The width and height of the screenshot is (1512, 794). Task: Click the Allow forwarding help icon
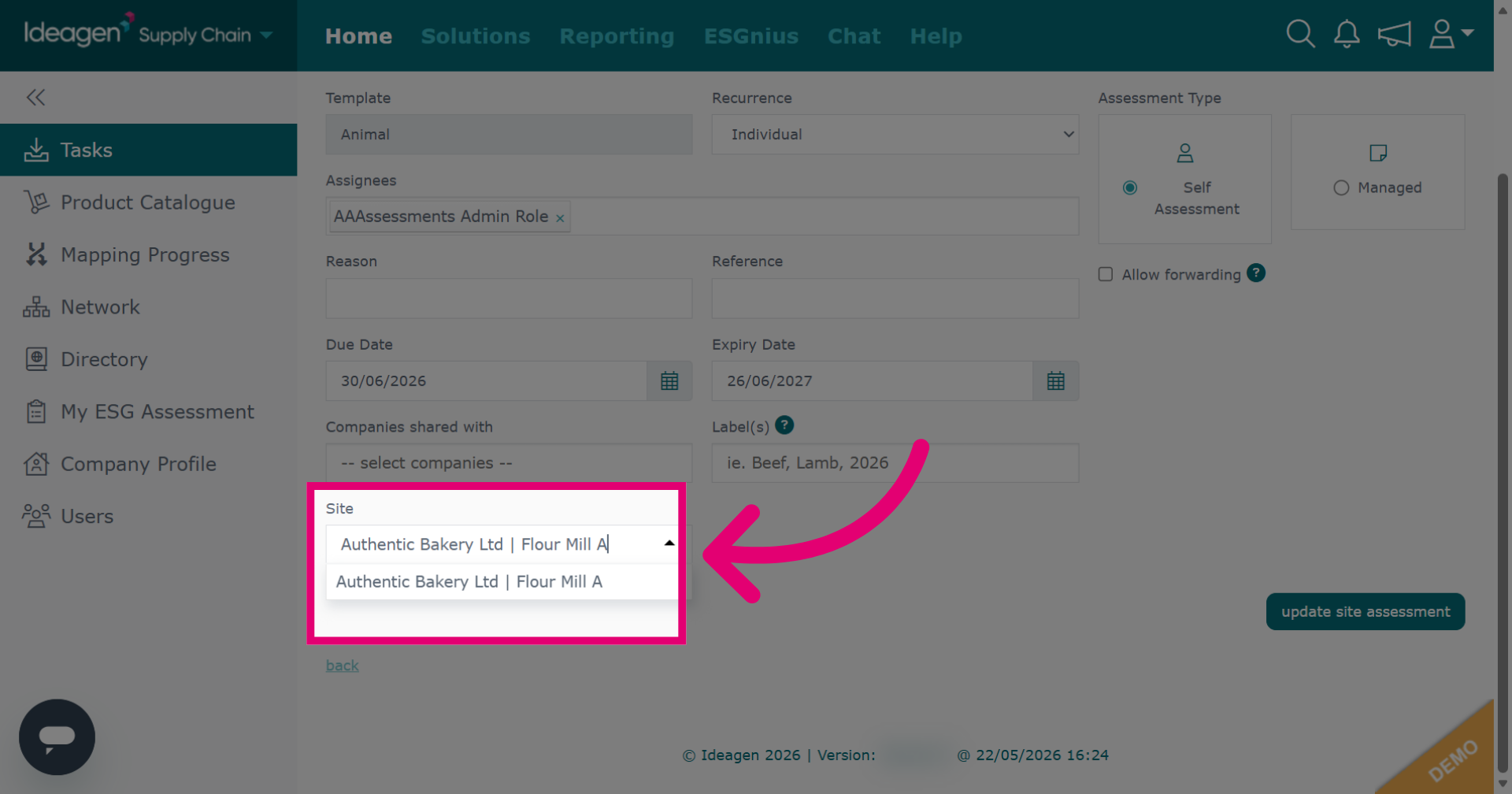[1256, 273]
